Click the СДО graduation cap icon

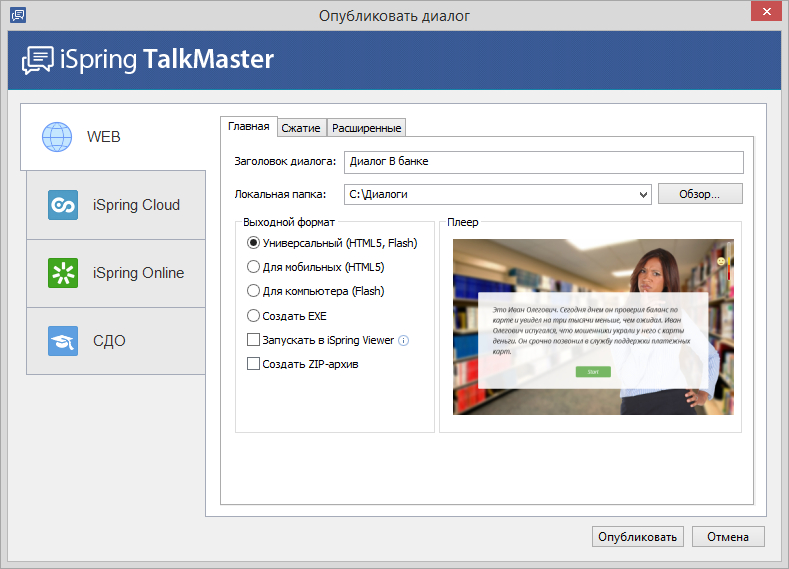(x=63, y=341)
